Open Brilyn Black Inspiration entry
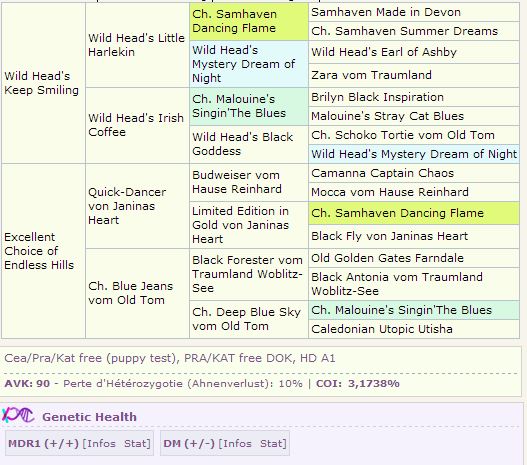Image resolution: width=527 pixels, height=465 pixels. [x=377, y=97]
